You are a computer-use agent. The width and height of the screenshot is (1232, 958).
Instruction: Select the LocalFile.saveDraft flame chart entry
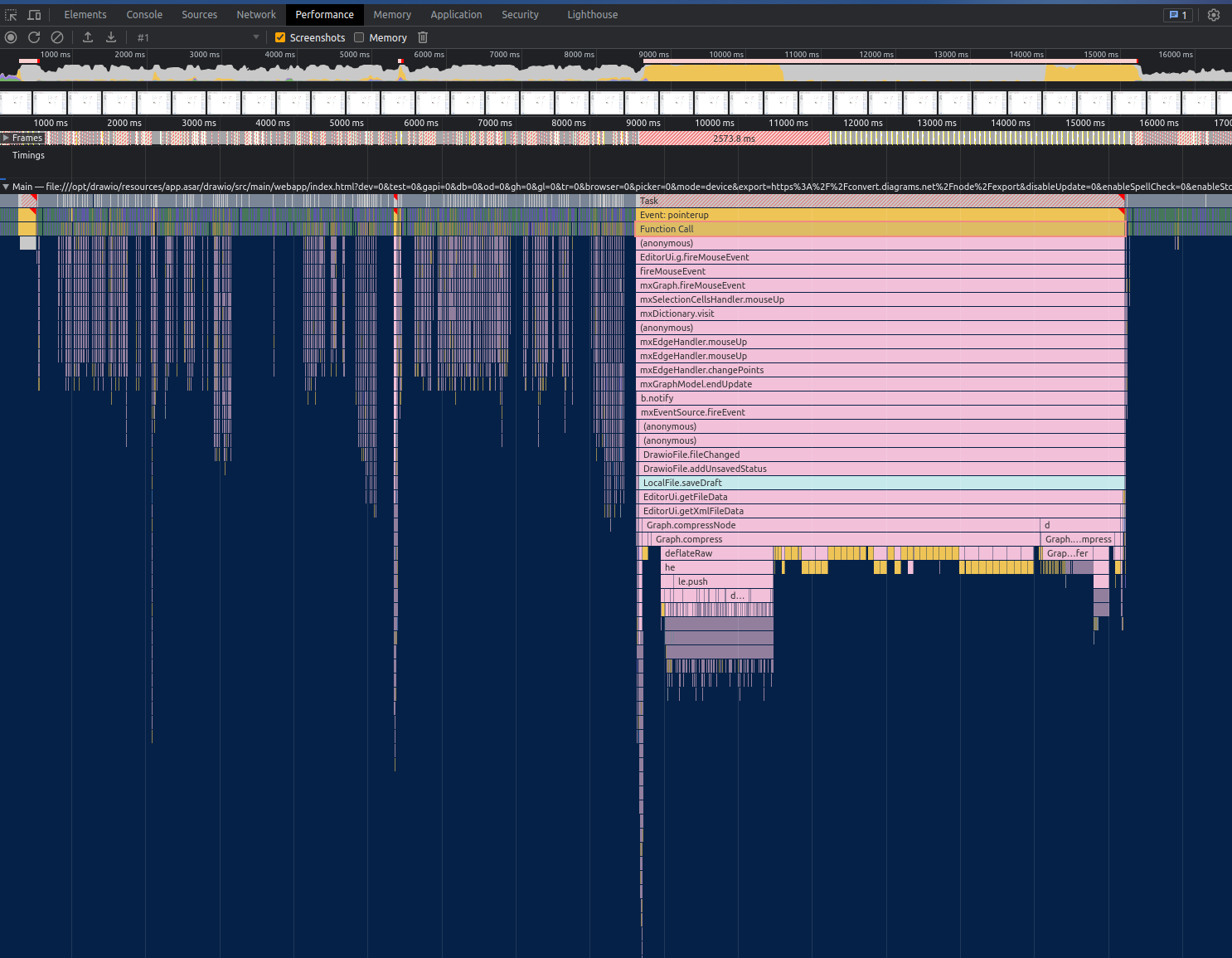(829, 483)
